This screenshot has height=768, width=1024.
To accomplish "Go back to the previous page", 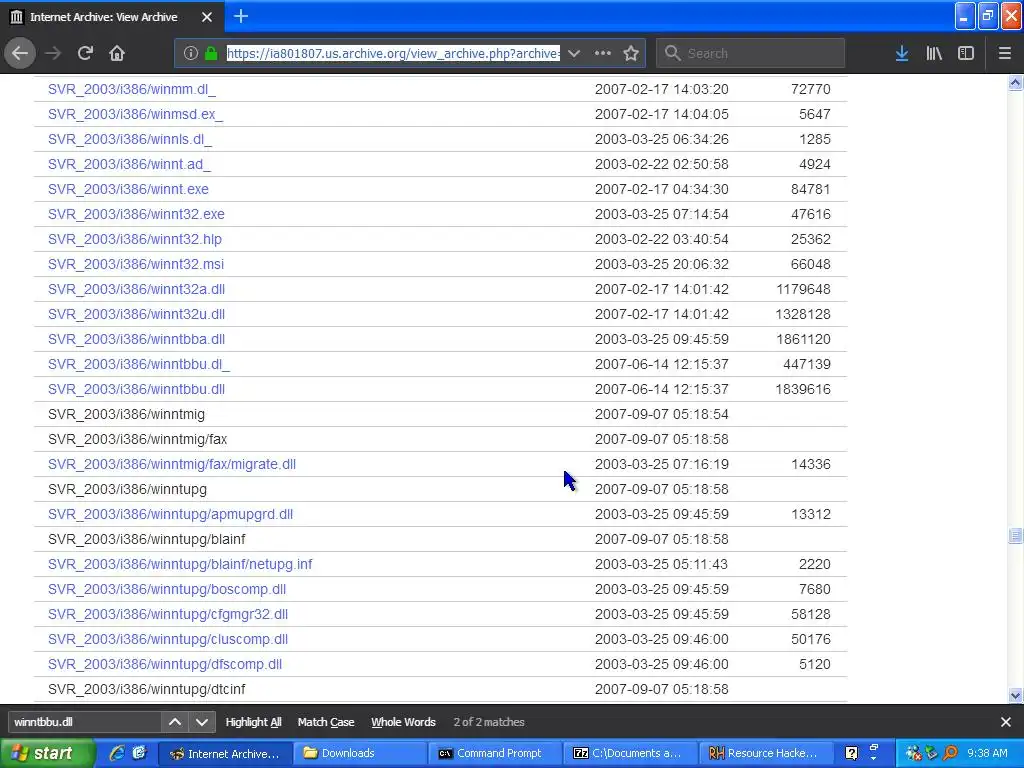I will pyautogui.click(x=20, y=53).
